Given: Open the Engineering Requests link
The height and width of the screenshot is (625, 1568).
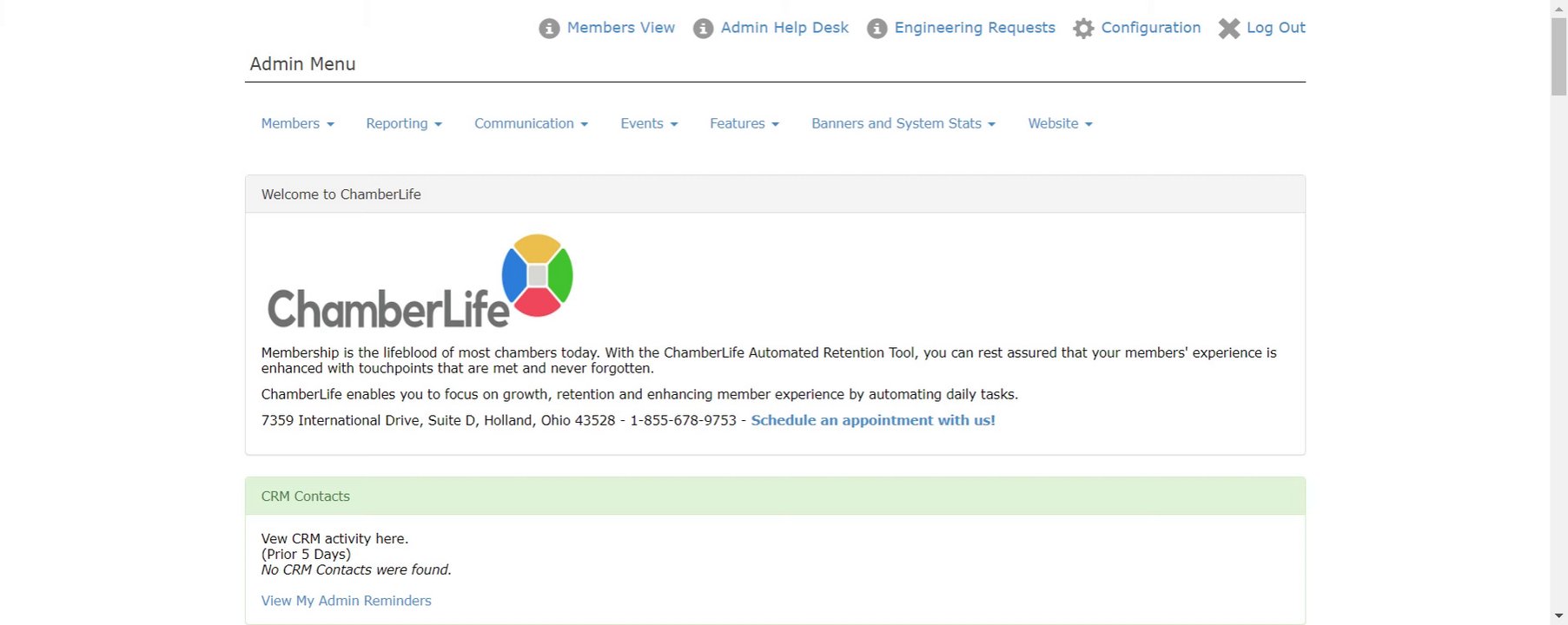Looking at the screenshot, I should click(975, 28).
